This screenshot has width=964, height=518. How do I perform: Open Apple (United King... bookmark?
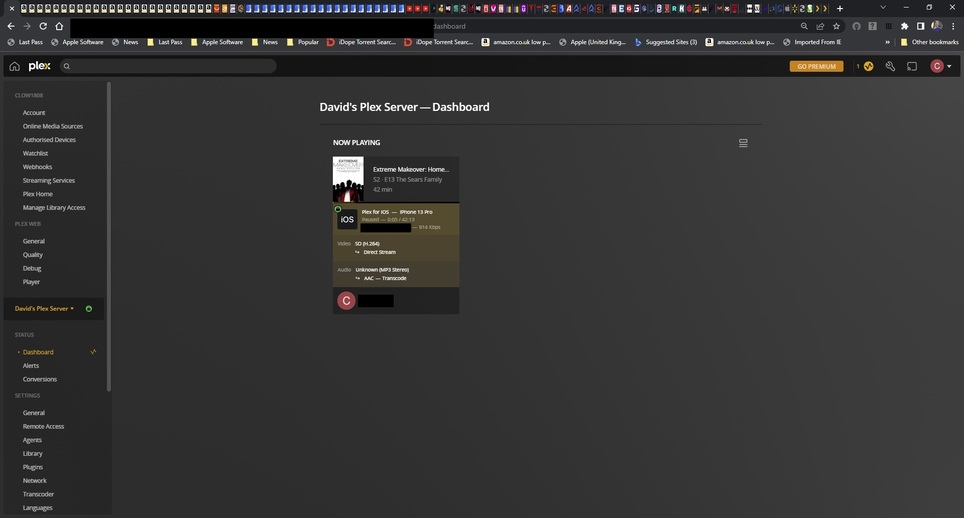[592, 42]
